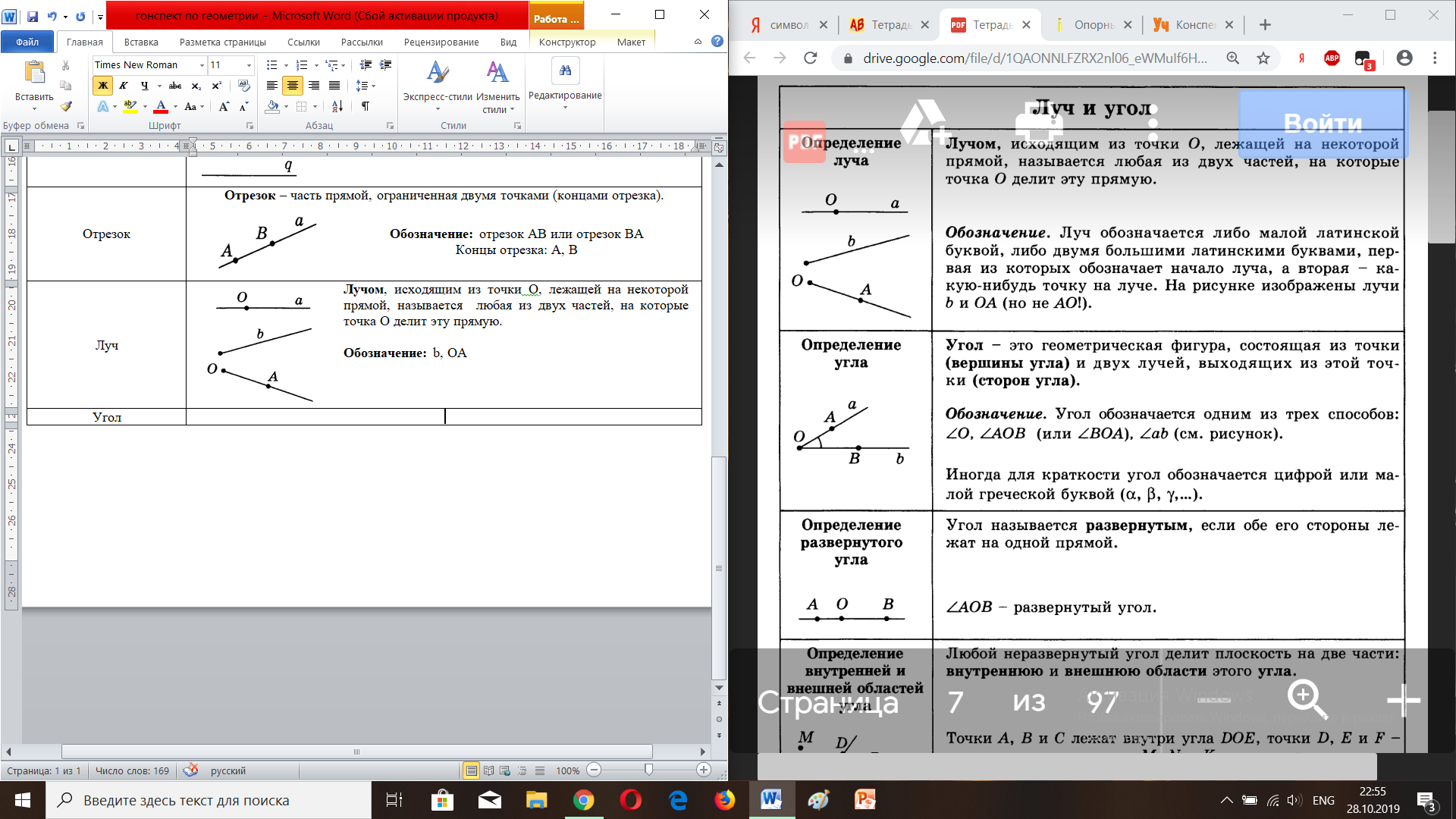Toggle strikethrough (abc) formatting

[175, 86]
